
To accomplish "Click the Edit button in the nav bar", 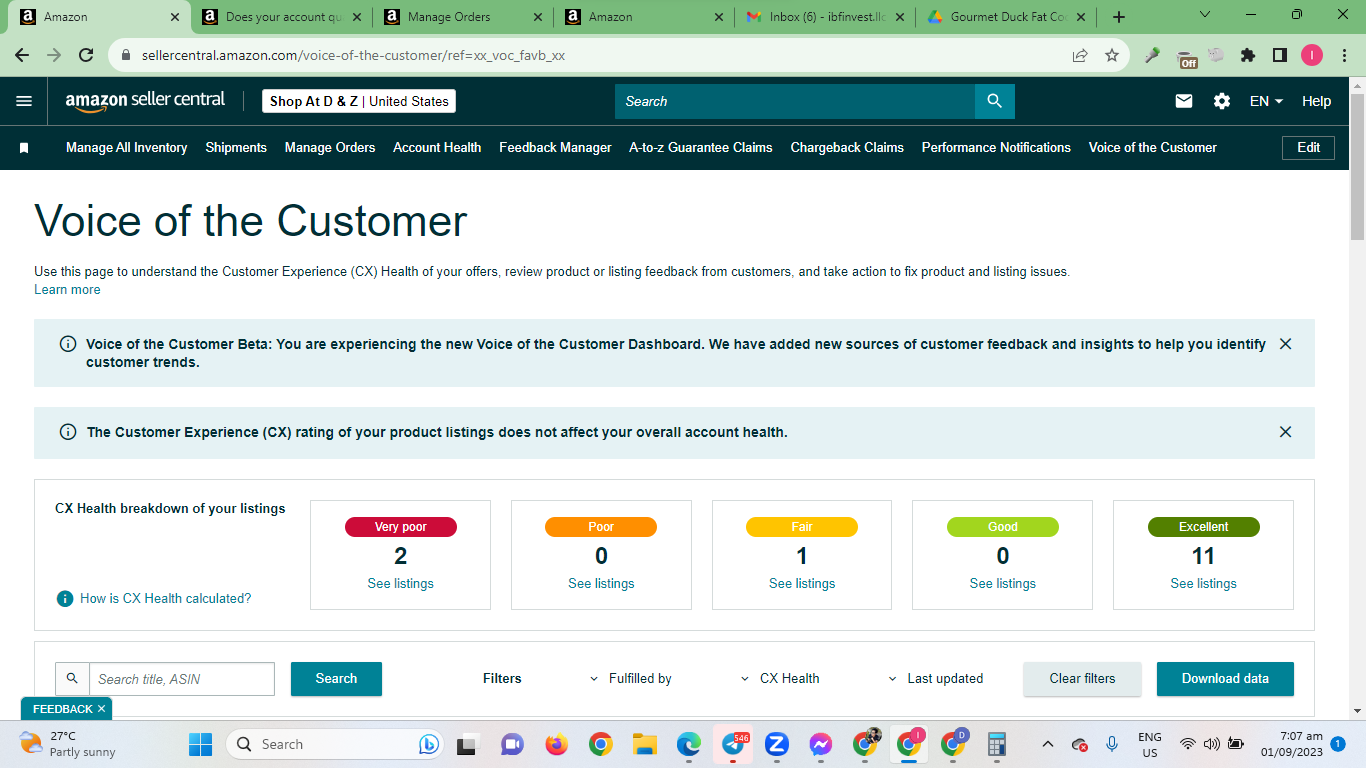I will pyautogui.click(x=1309, y=148).
